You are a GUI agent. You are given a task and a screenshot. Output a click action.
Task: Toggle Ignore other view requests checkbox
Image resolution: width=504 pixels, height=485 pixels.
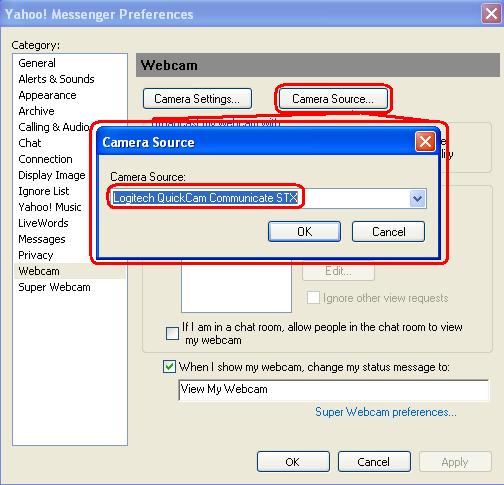point(313,297)
